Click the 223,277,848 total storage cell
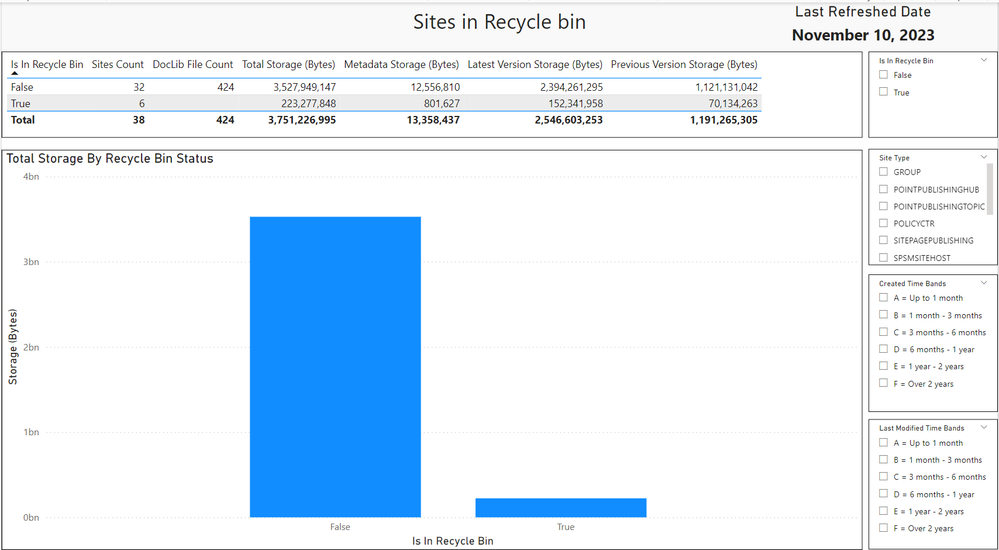The height and width of the screenshot is (550, 999). click(x=308, y=103)
